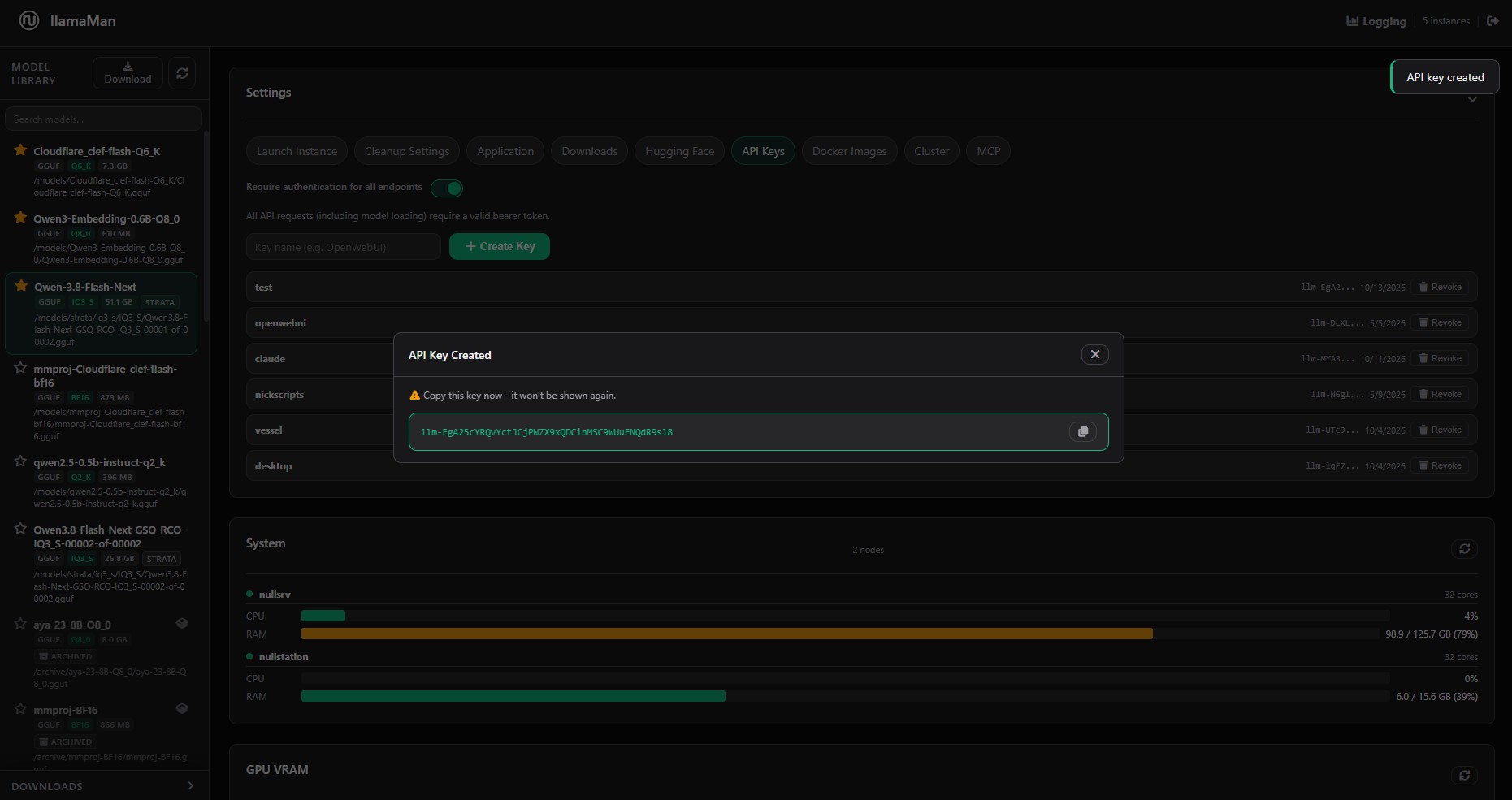Star the qwen2.5-0.5b-instruct-q2_k model

pyautogui.click(x=21, y=461)
